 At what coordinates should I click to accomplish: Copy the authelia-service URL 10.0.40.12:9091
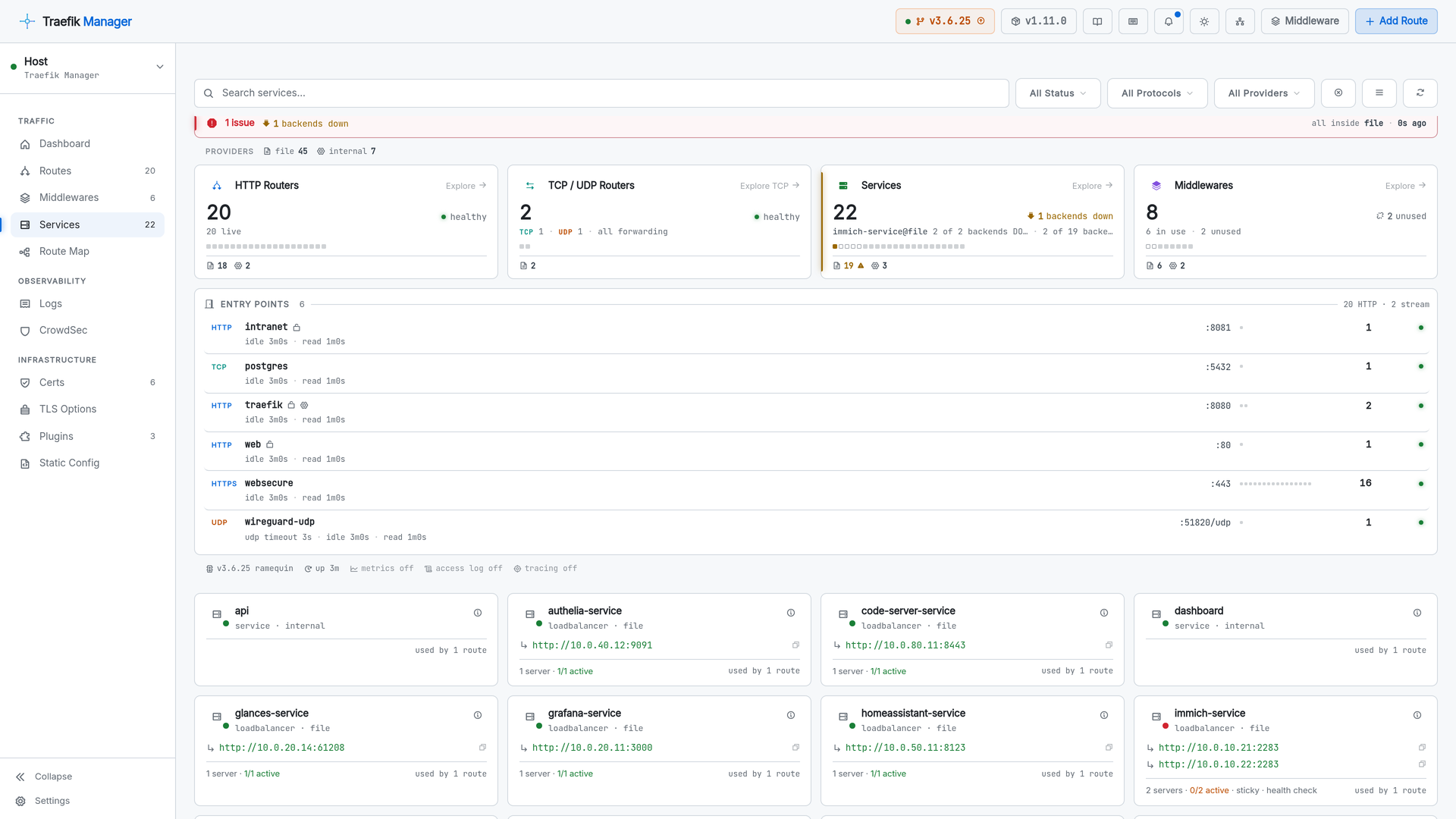click(796, 645)
